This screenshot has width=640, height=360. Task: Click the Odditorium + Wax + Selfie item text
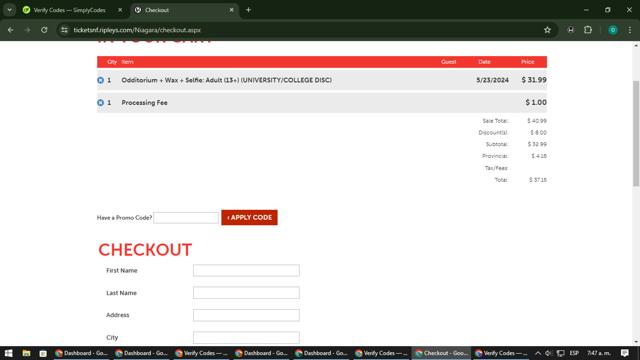point(227,80)
